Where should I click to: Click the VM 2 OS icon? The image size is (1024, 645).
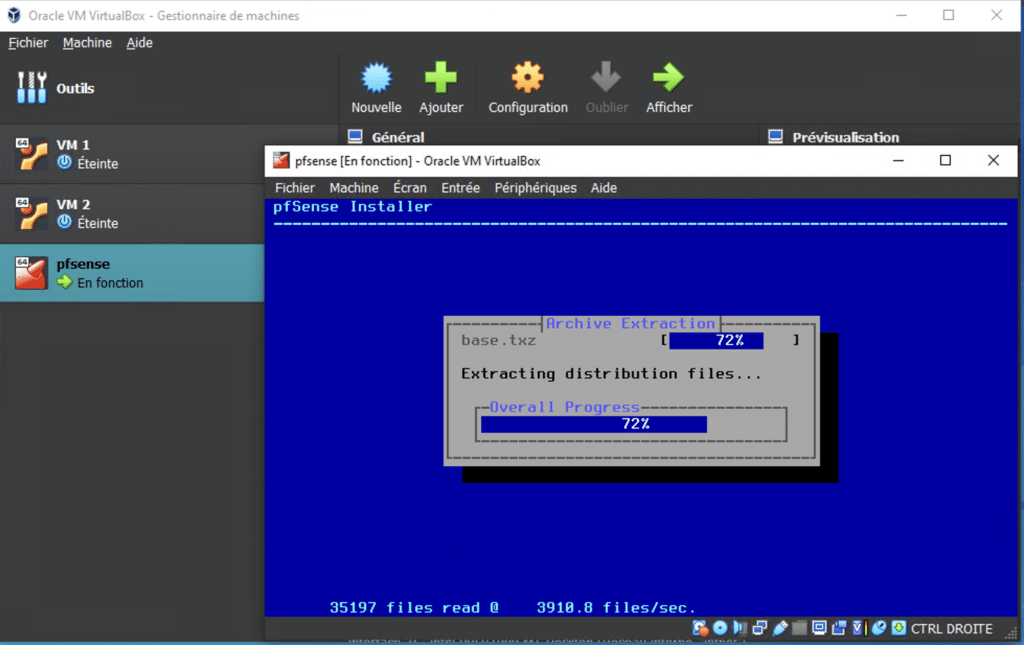pyautogui.click(x=31, y=213)
